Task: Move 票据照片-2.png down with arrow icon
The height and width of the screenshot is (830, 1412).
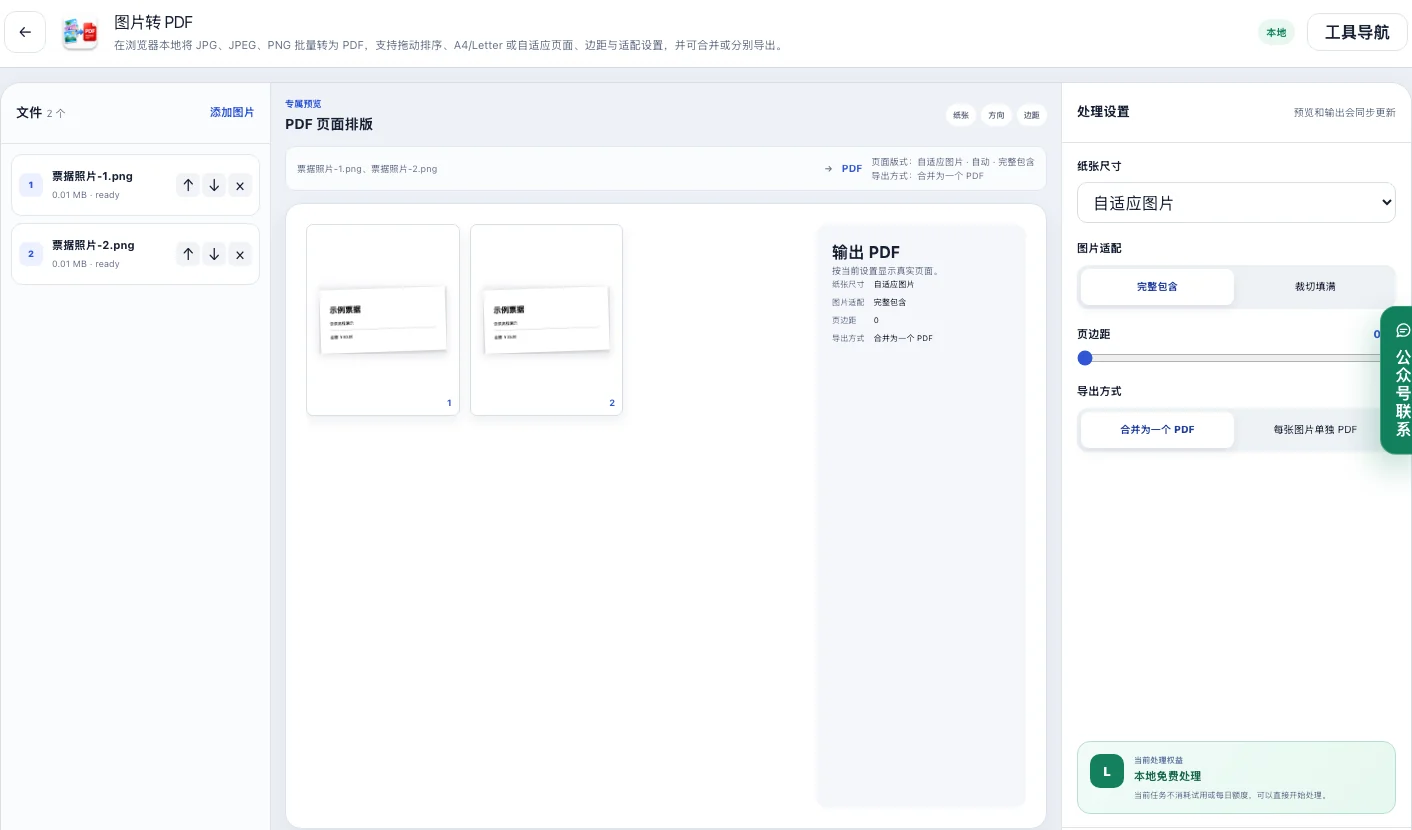Action: (x=214, y=254)
